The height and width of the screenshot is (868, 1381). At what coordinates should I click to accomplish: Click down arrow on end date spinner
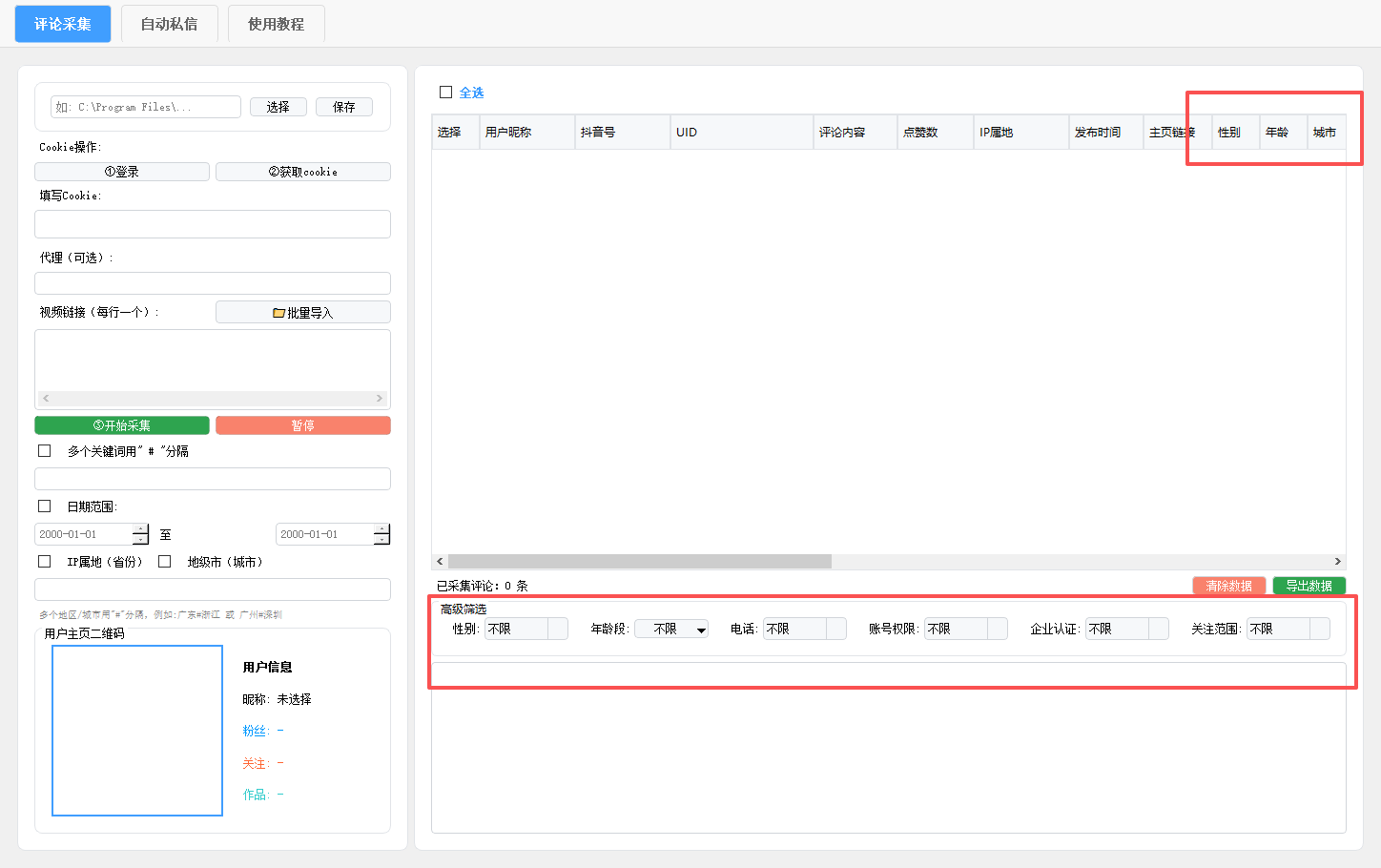click(381, 540)
